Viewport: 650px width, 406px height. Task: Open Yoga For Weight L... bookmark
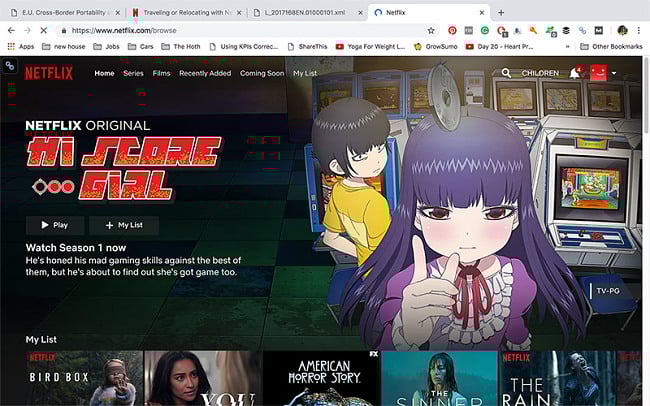click(x=371, y=46)
